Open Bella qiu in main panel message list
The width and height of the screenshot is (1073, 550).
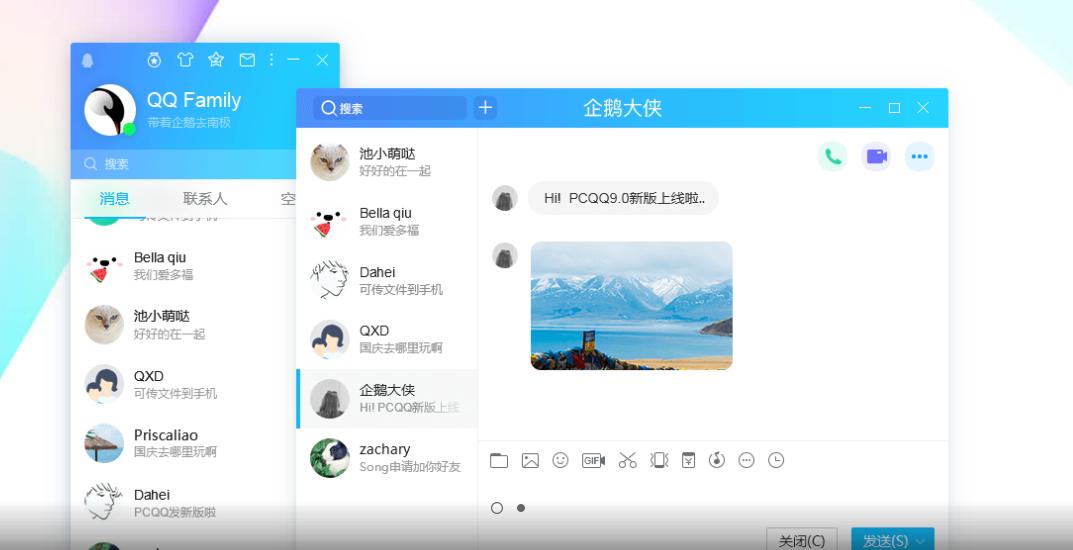(x=183, y=265)
